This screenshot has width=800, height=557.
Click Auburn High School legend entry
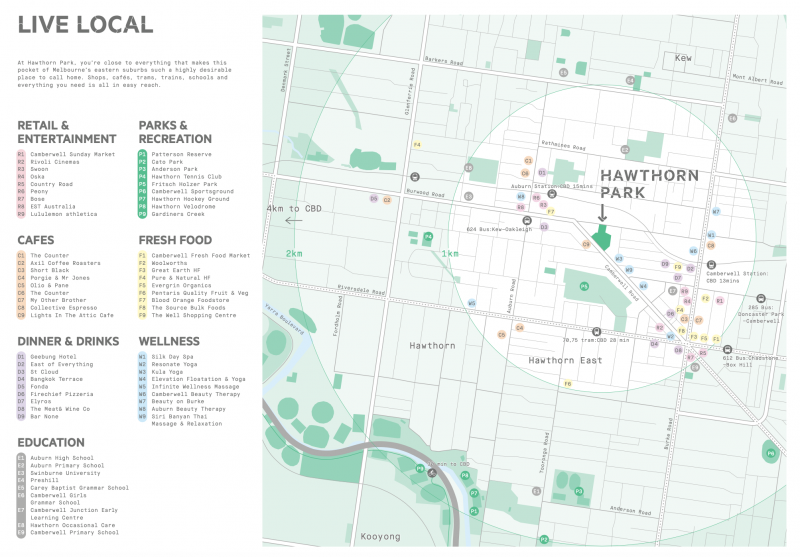[62, 458]
